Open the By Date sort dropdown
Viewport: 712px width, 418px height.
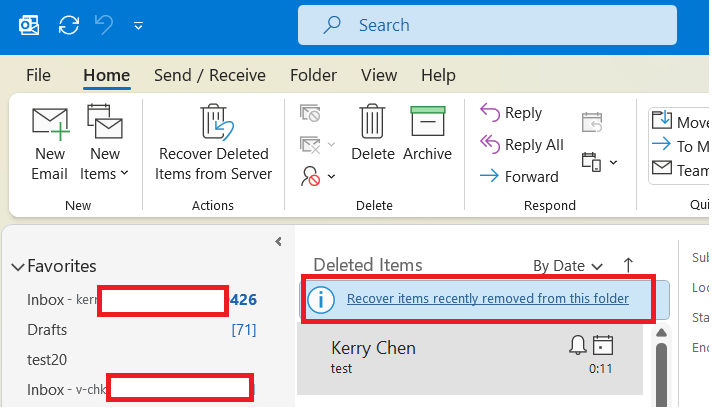click(568, 266)
